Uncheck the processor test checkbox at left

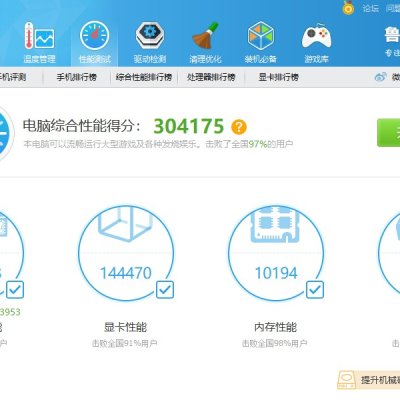click(x=15, y=290)
